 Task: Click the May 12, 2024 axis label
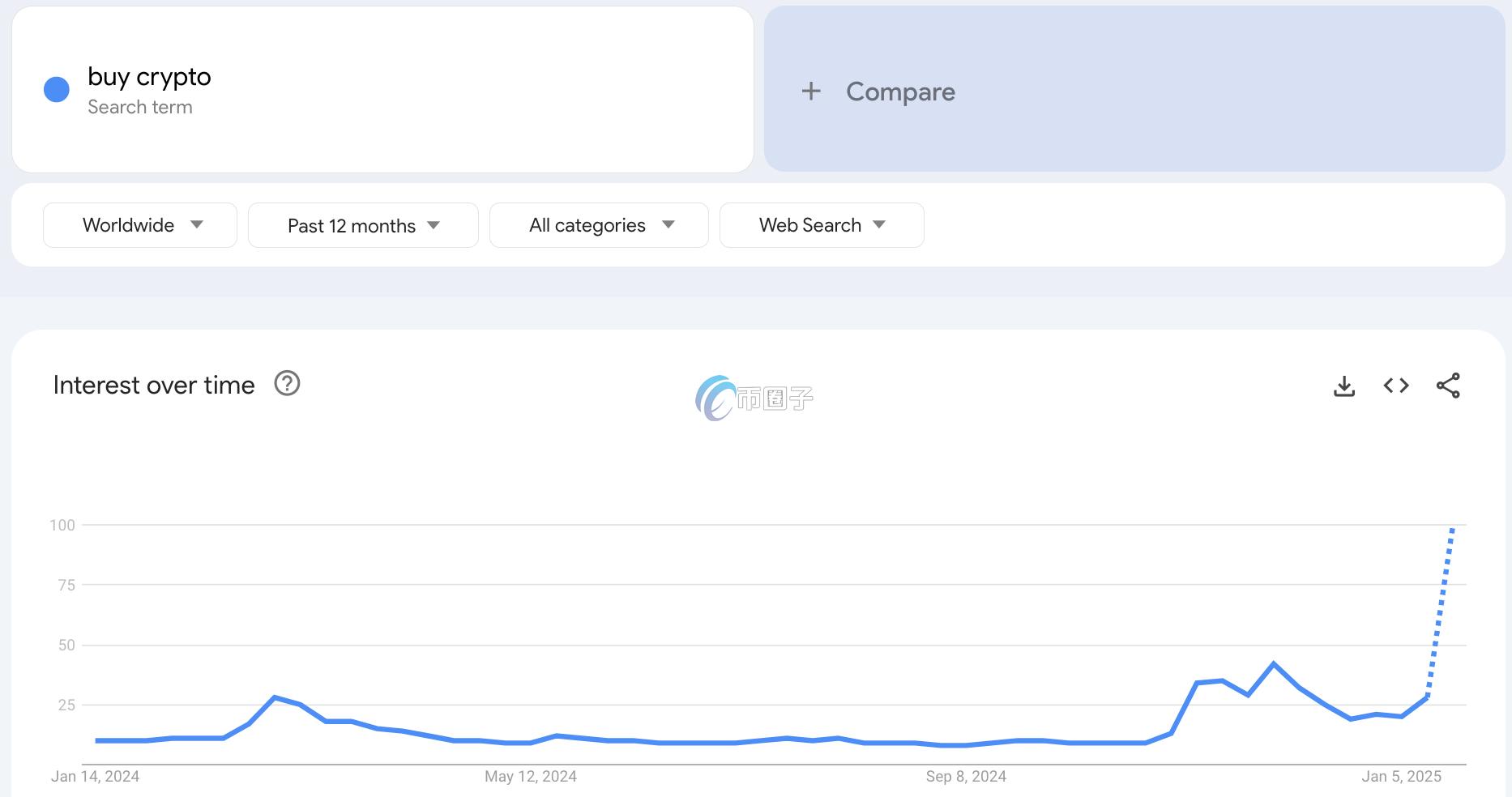pyautogui.click(x=531, y=777)
